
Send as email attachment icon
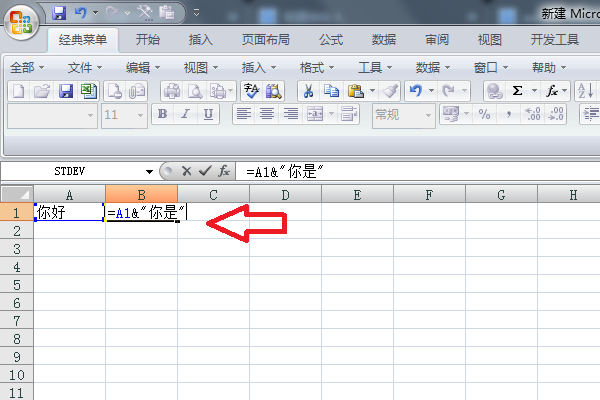pyautogui.click(x=137, y=91)
